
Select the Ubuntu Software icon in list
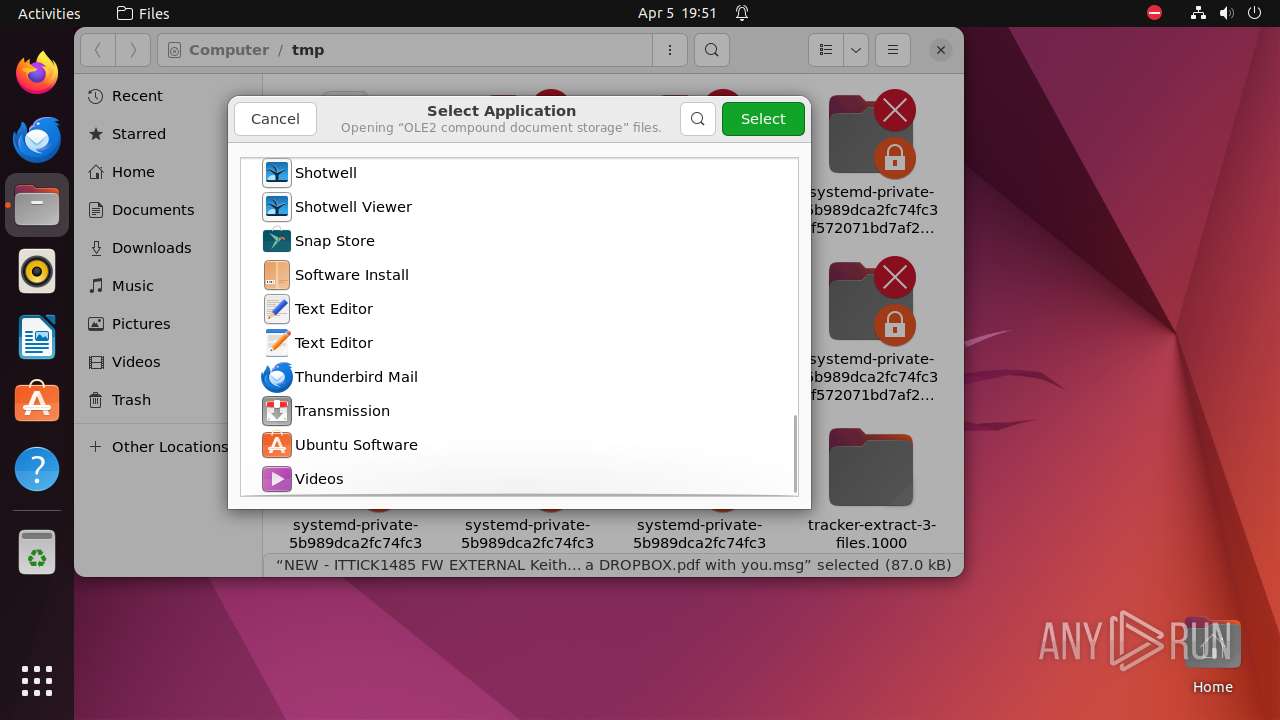coord(277,445)
